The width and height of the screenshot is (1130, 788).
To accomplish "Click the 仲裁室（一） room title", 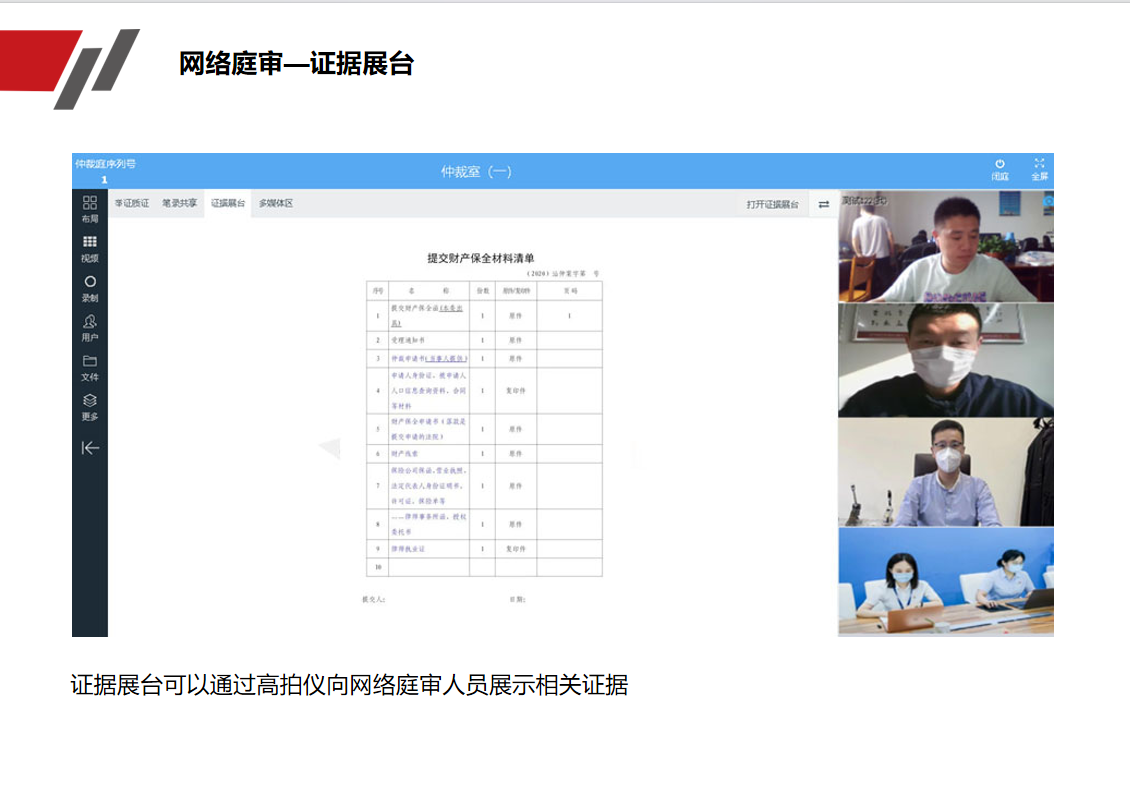I will pos(476,172).
